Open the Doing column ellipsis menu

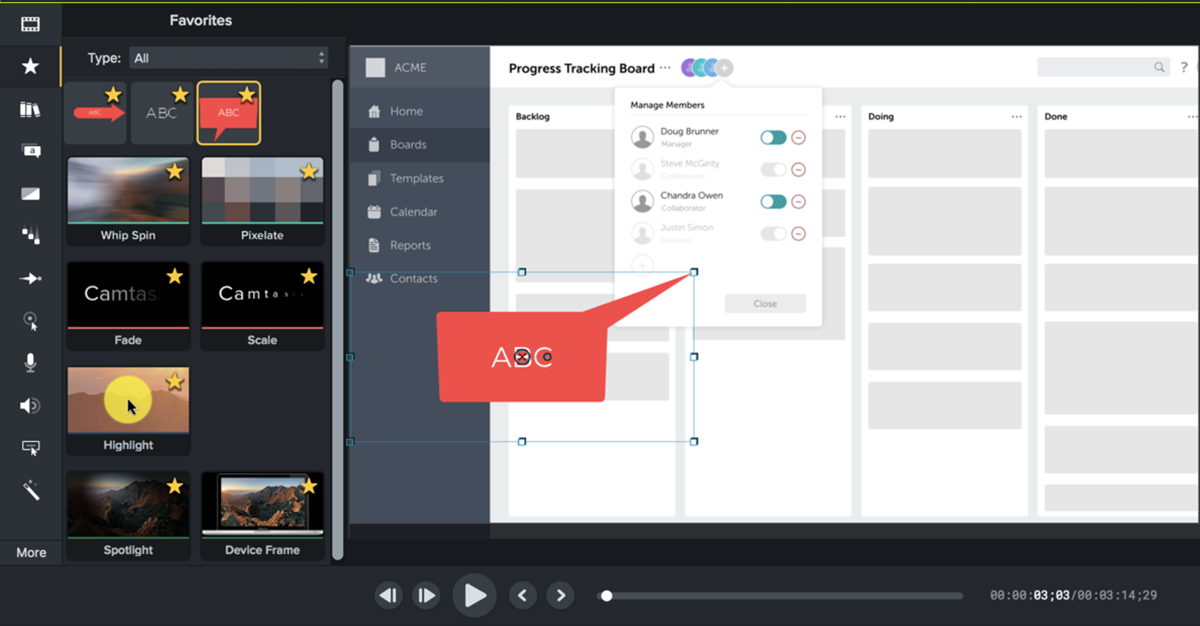point(1016,117)
